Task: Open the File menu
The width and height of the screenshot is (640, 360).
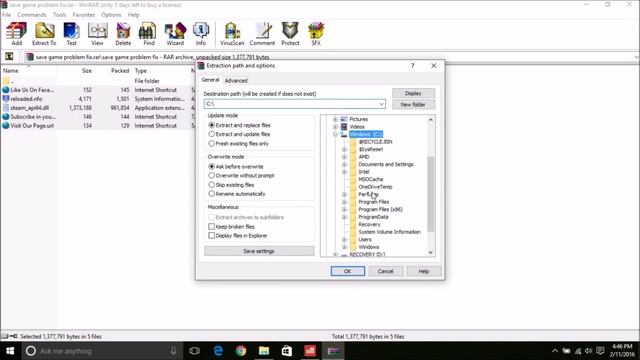Action: [7, 15]
